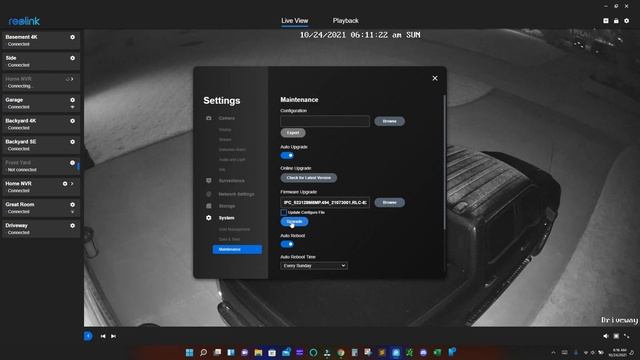640x360 pixels.
Task: Click Camera icon in Settings sidebar
Action: [209, 118]
